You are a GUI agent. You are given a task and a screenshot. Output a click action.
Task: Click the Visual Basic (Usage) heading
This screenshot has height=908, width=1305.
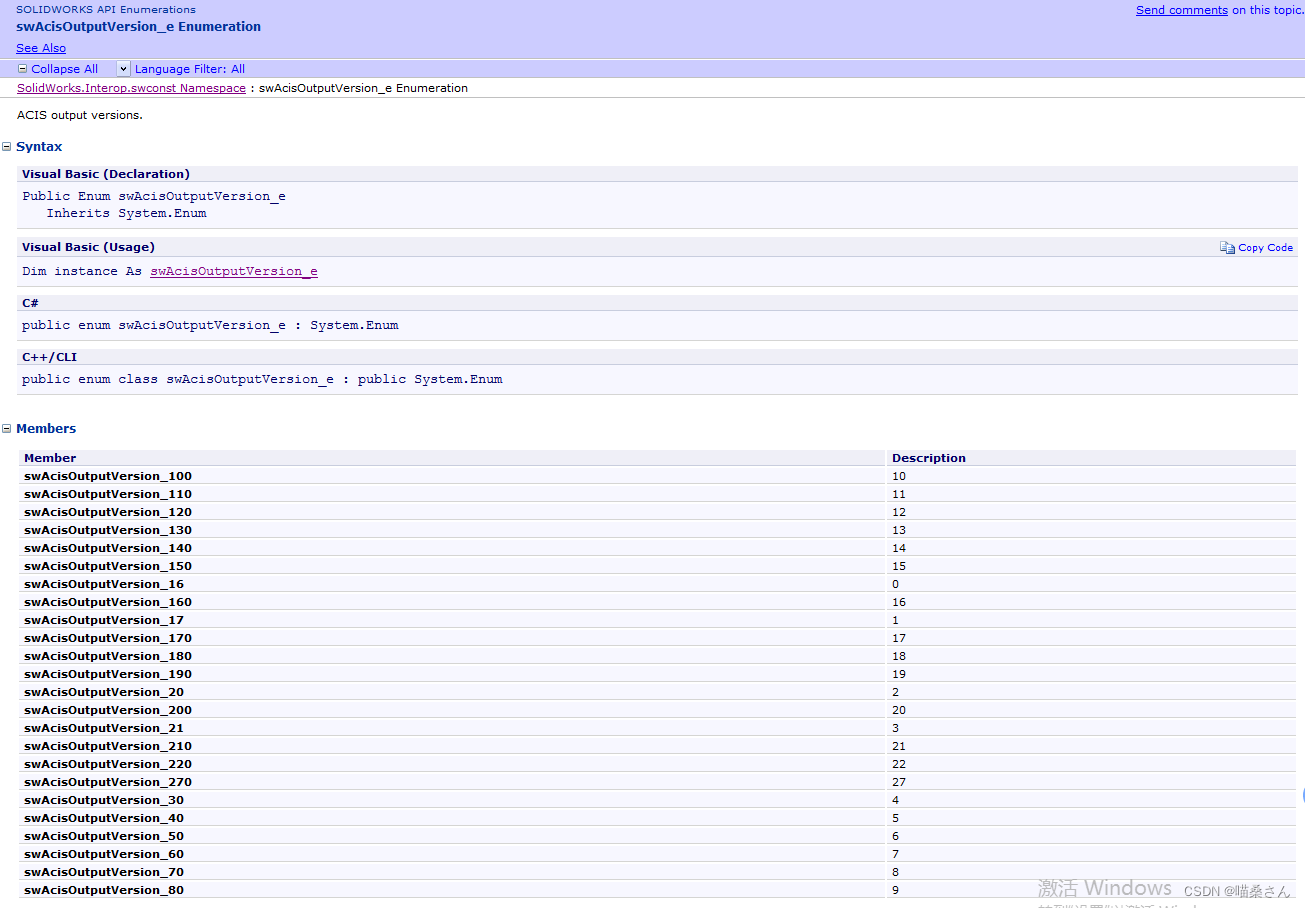coord(88,247)
